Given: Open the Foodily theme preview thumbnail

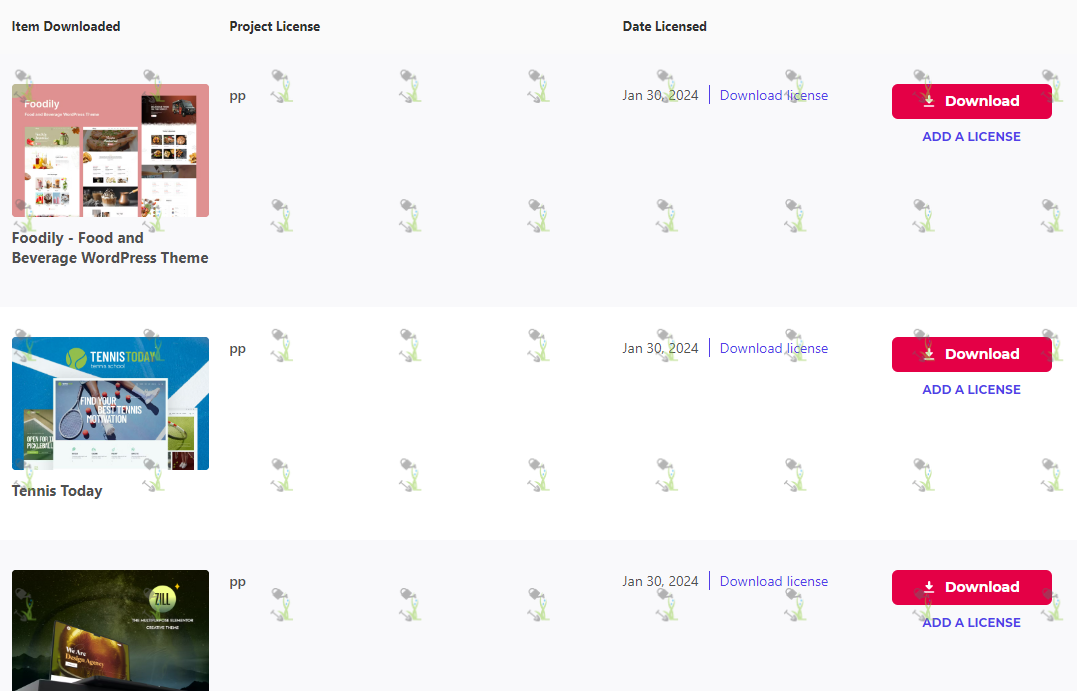Looking at the screenshot, I should point(111,150).
